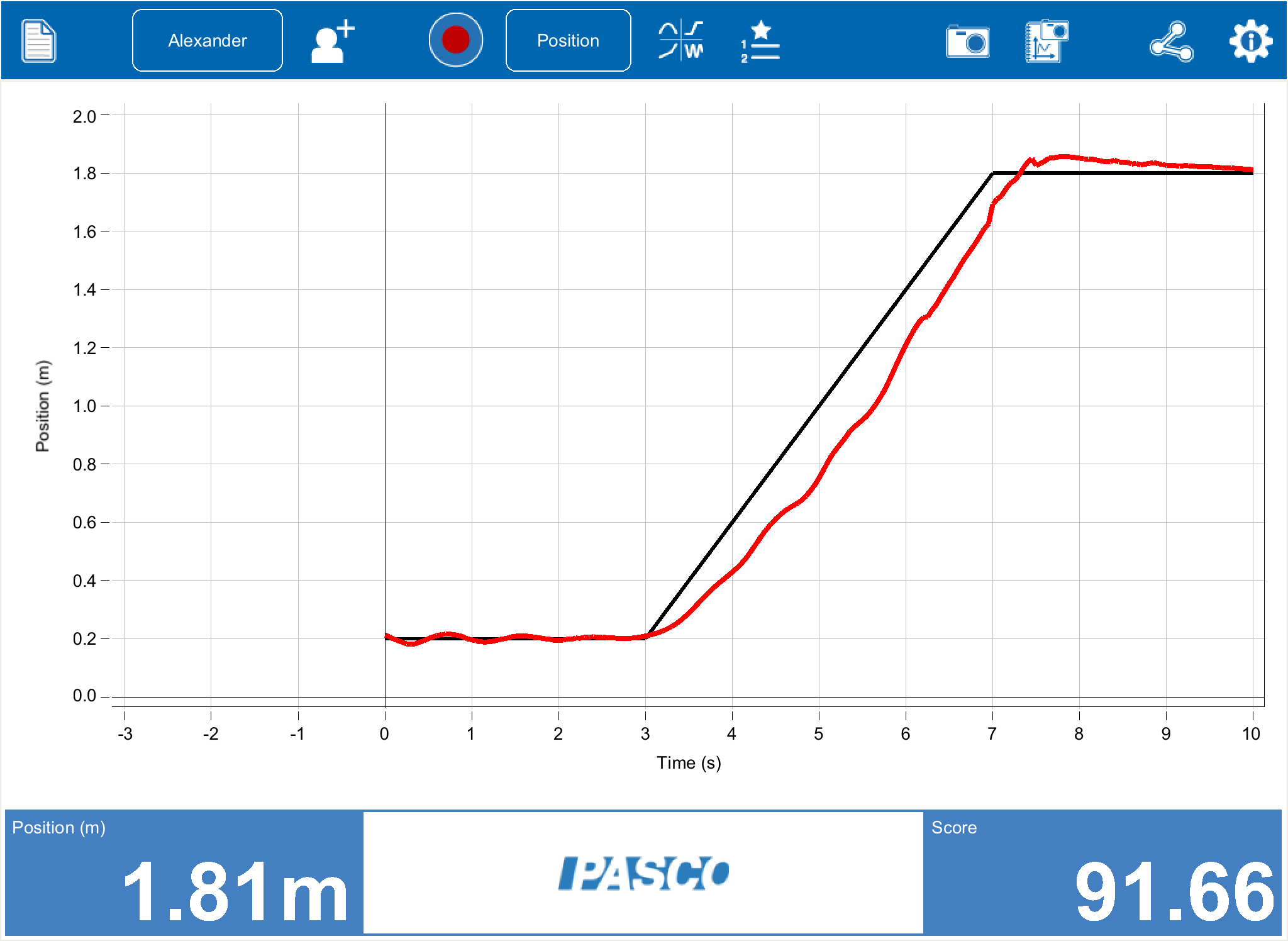View the high scores ranking list

pyautogui.click(x=760, y=41)
